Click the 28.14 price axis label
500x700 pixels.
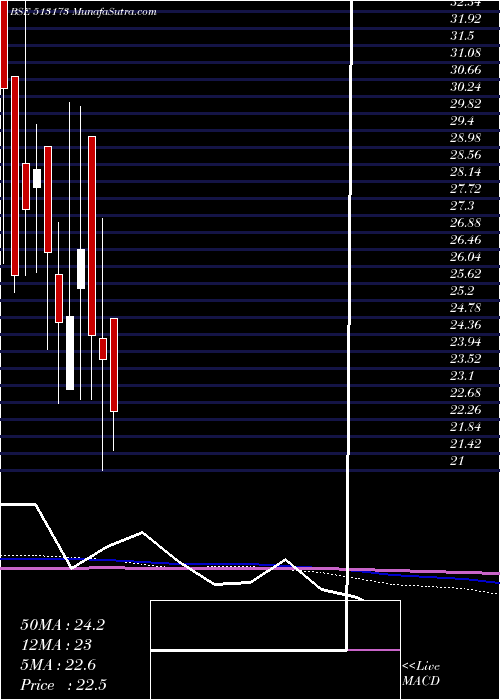[466, 171]
